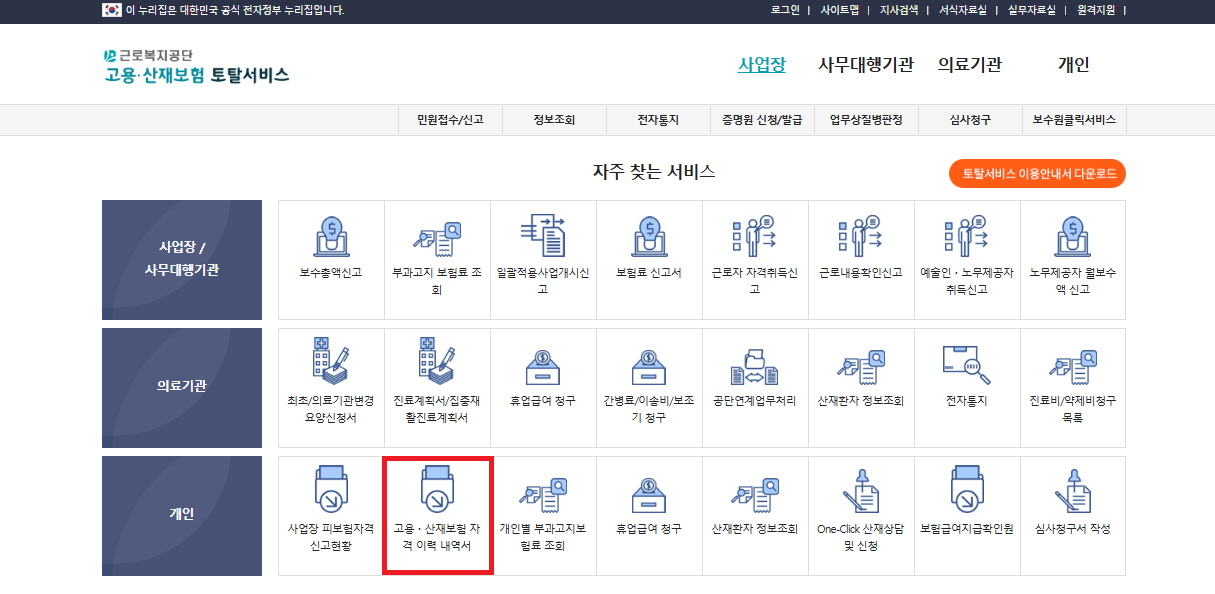Select the 보수총액신고 service icon
Screen dimensions: 1215x594
pos(330,250)
